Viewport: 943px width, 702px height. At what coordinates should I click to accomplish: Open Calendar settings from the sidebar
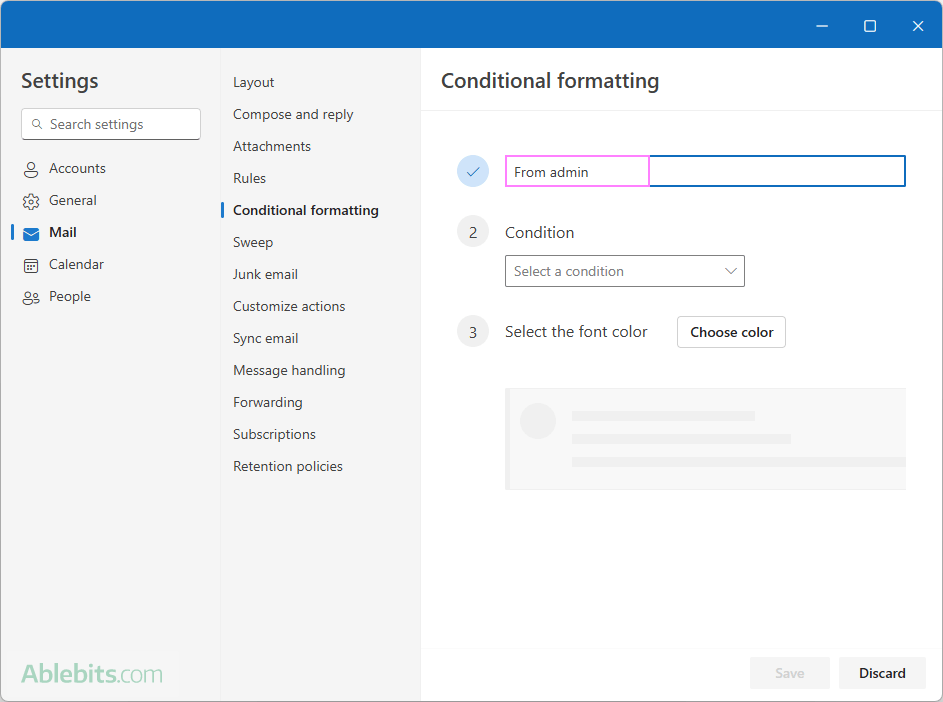coord(75,264)
